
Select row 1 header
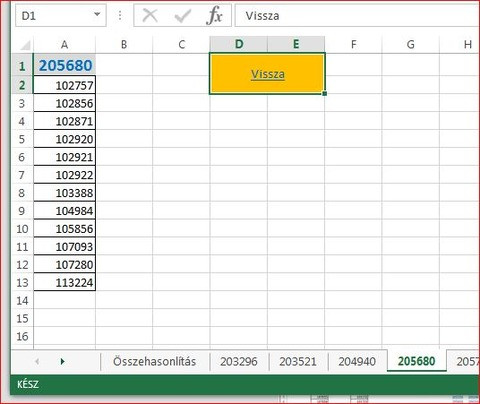pyautogui.click(x=22, y=66)
